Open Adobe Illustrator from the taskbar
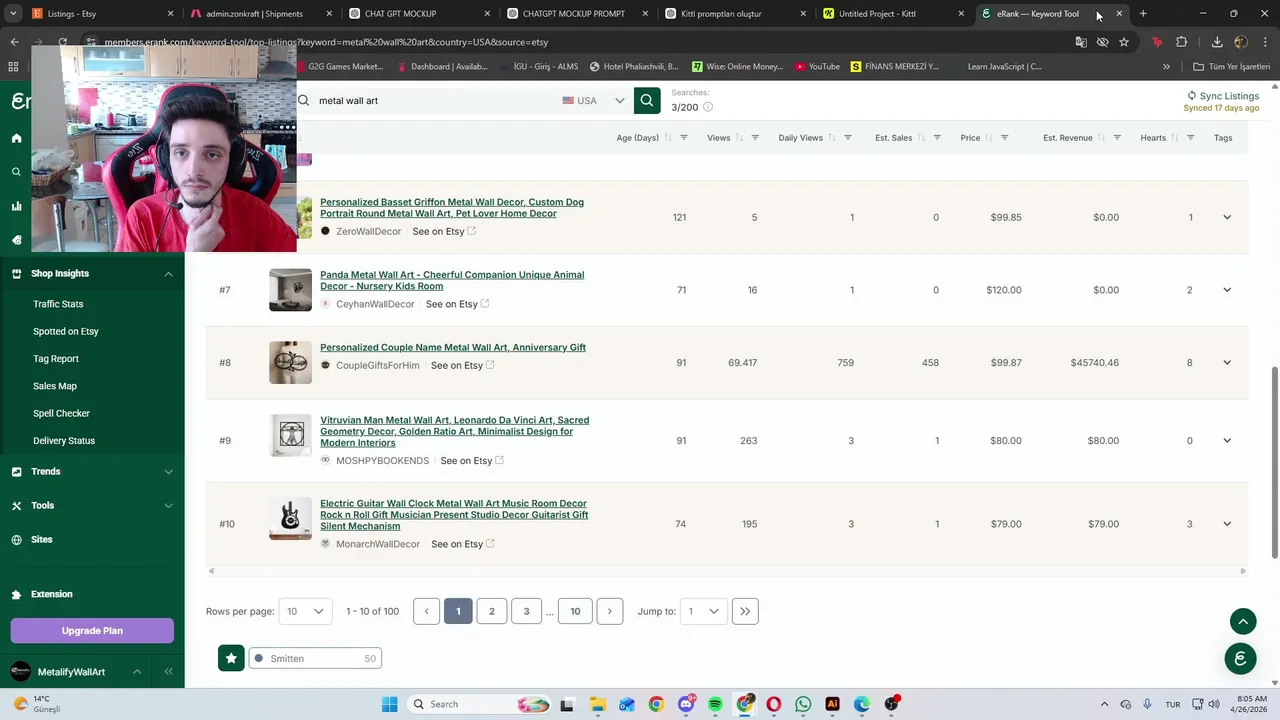 pyautogui.click(x=832, y=704)
